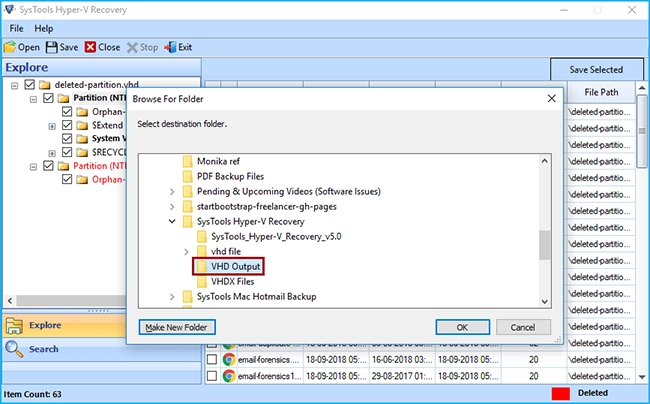This screenshot has width=650, height=404.
Task: Confirm folder selection with OK
Action: pos(462,327)
